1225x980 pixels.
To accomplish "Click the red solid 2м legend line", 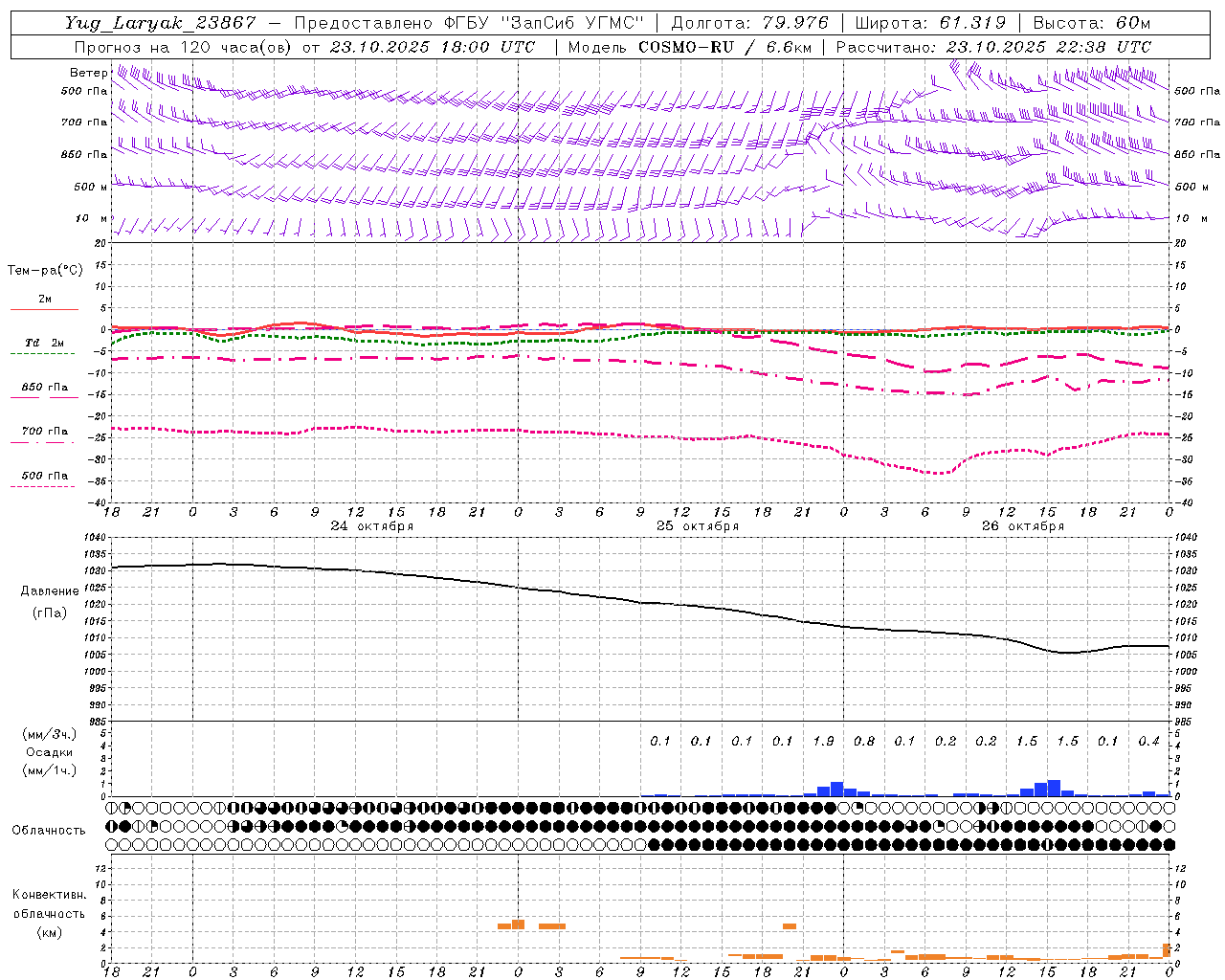I will pos(44,310).
